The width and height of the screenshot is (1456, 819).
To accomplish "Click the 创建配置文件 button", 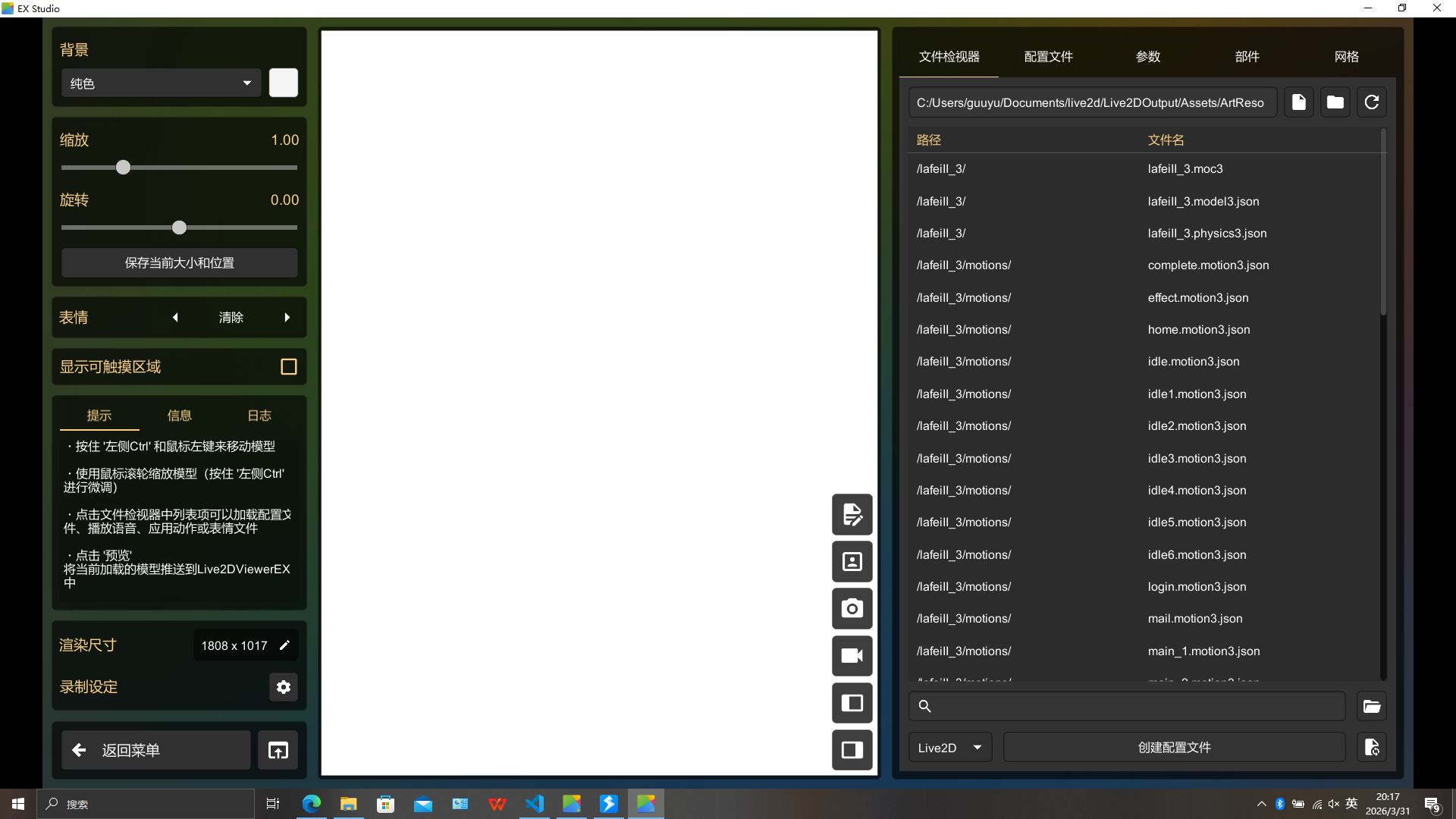I will [x=1174, y=748].
